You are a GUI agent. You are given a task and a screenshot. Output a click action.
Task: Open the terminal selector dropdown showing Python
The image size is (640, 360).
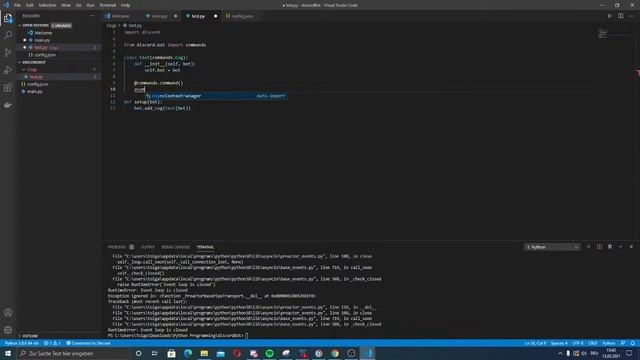[x=552, y=247]
